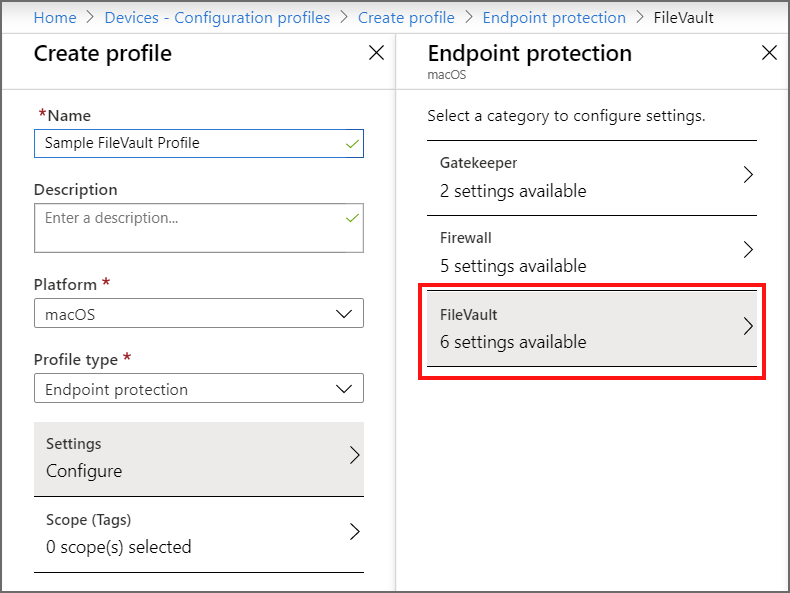This screenshot has width=790, height=593.
Task: Open Devices - Configuration profiles breadcrumb
Action: tap(217, 18)
